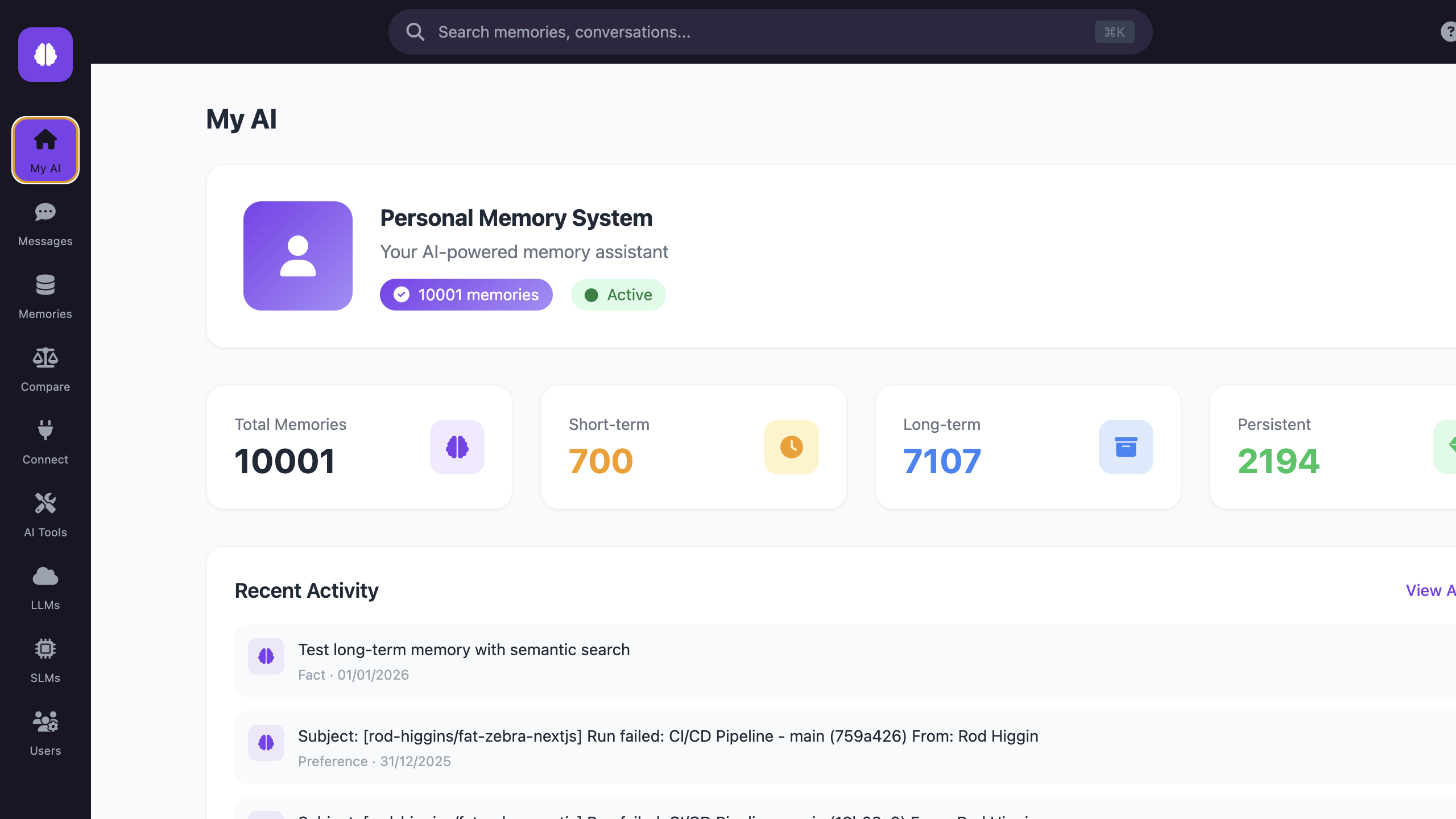Click the magnifier icon in the search bar
1456x819 pixels.
[x=416, y=31]
